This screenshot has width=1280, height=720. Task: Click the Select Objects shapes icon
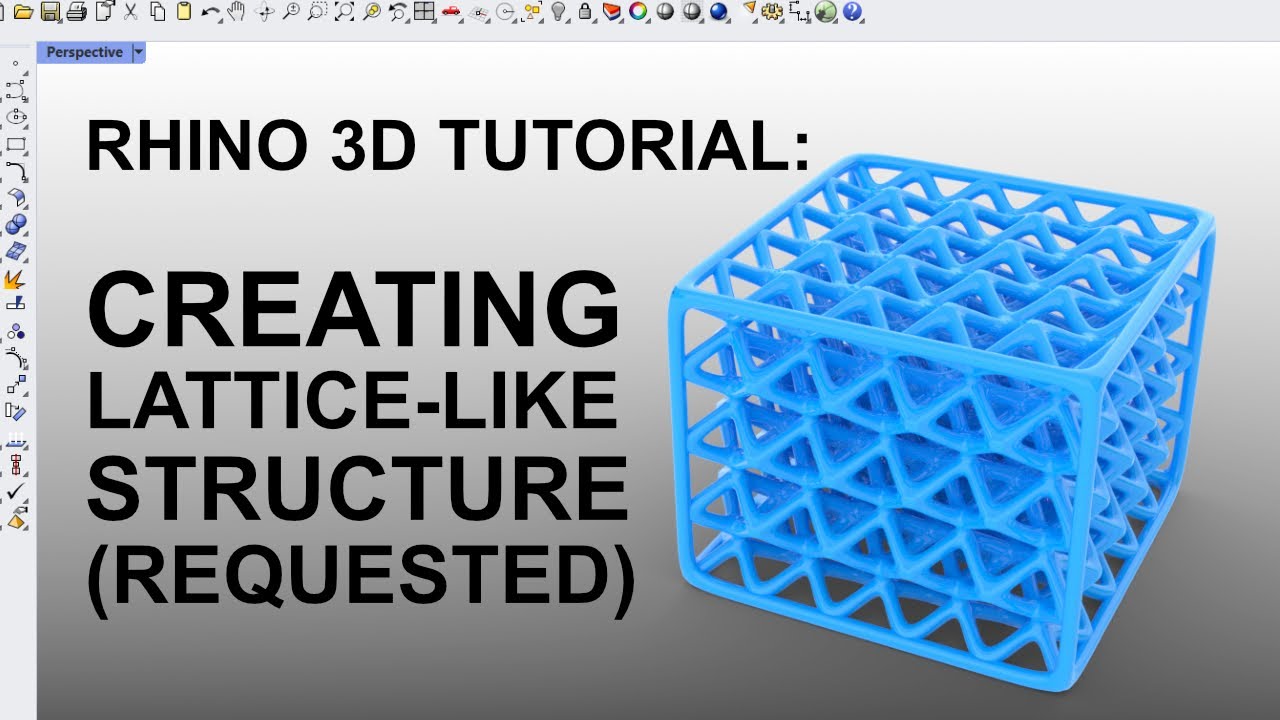(x=532, y=12)
